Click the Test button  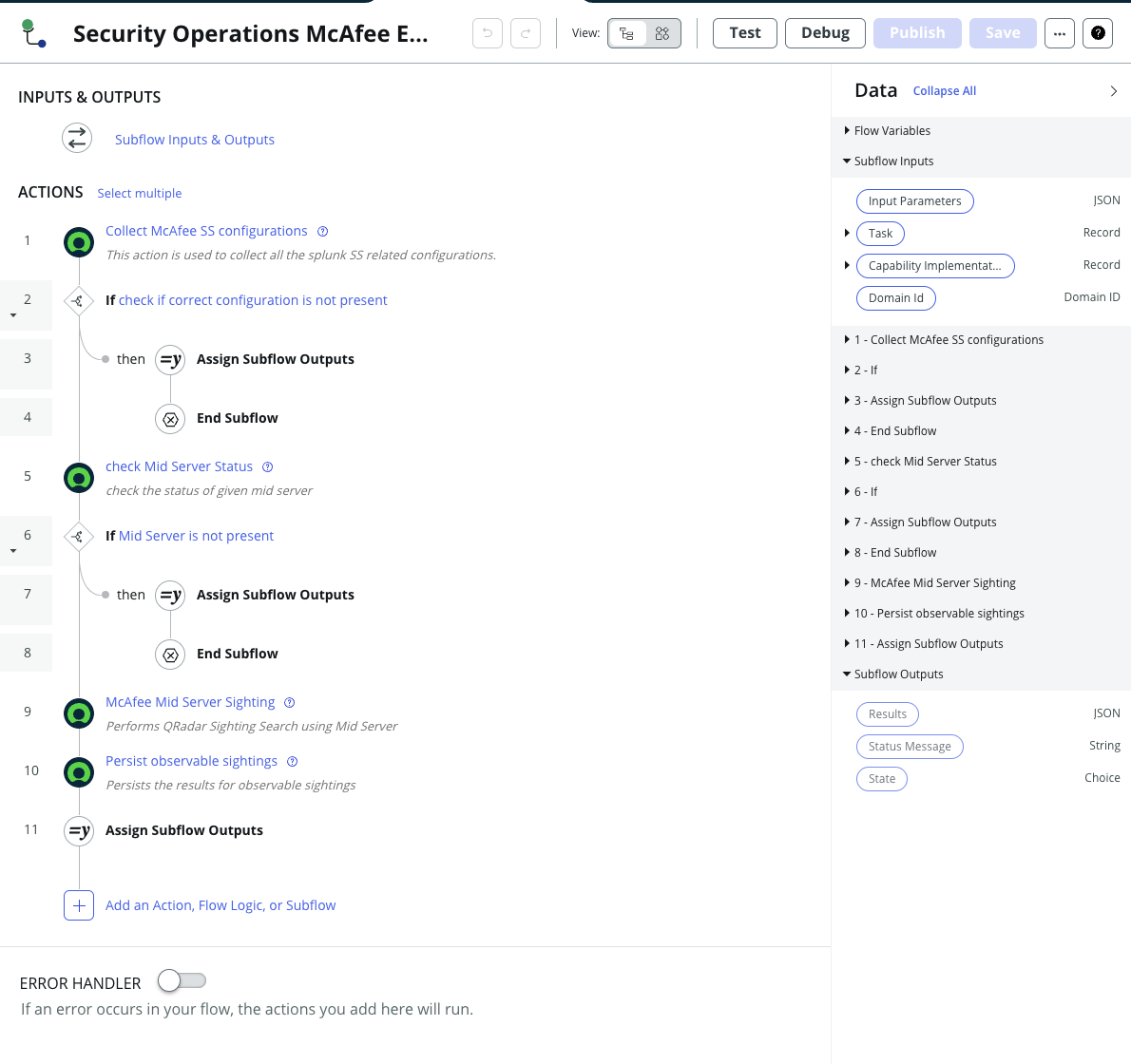(745, 33)
